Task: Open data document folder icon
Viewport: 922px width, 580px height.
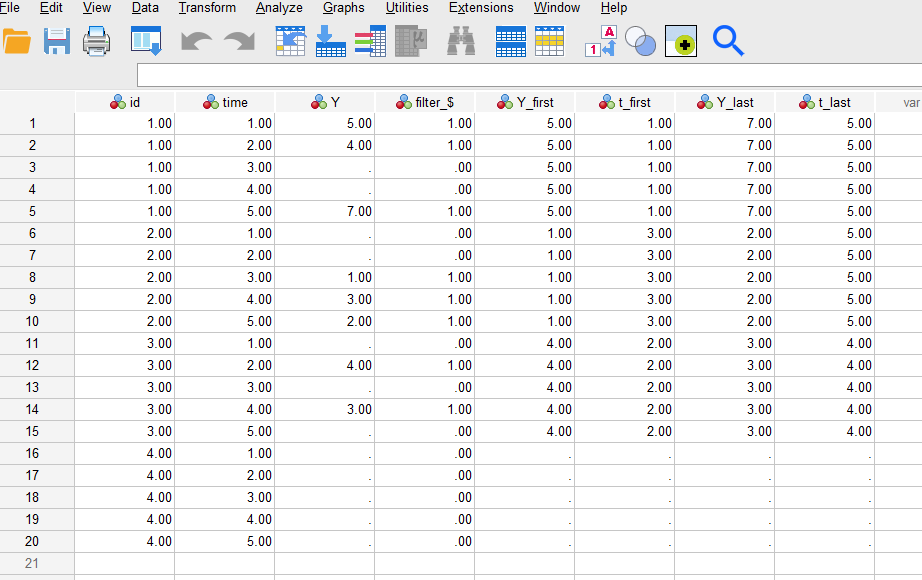Action: (16, 41)
